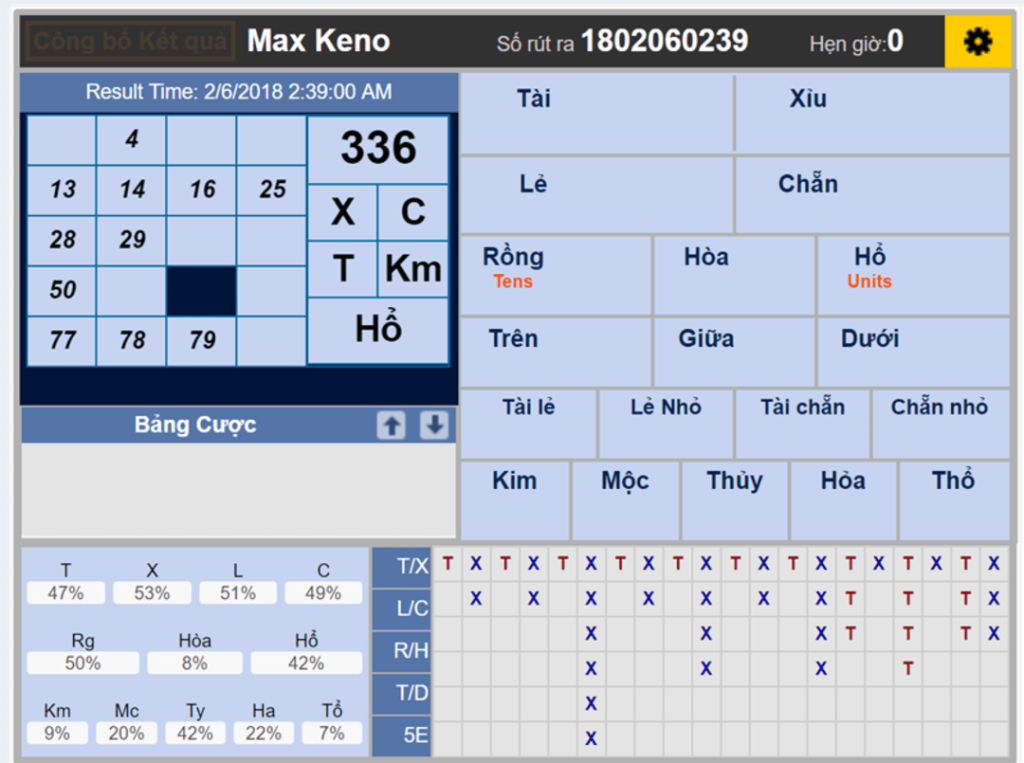1024x763 pixels.
Task: Click drawn number 4 in grid
Action: point(132,140)
